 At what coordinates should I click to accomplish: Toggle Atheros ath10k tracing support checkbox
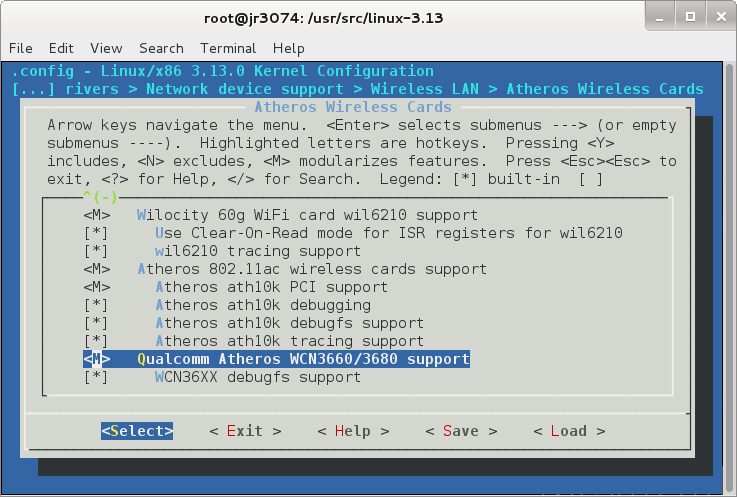pyautogui.click(x=96, y=341)
